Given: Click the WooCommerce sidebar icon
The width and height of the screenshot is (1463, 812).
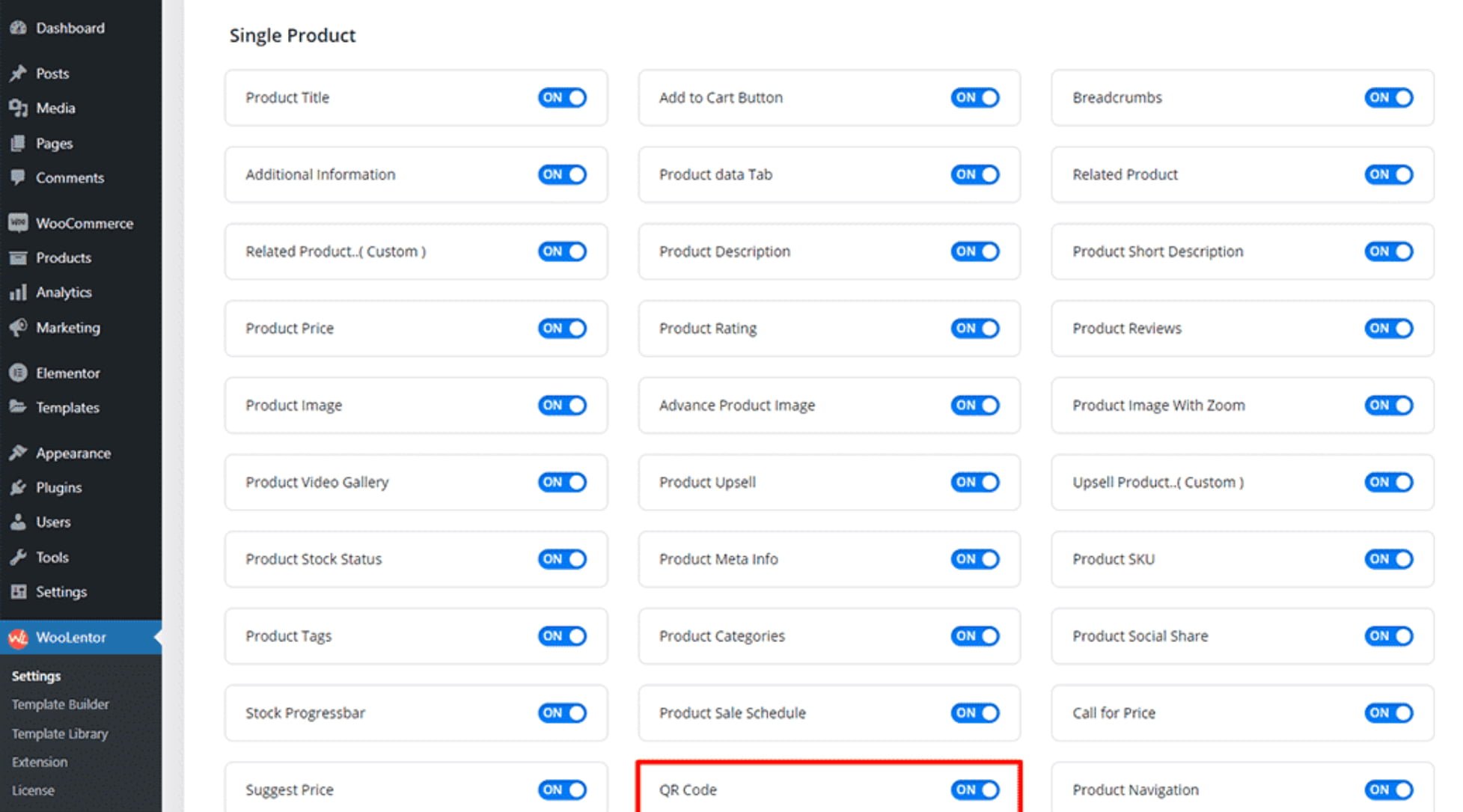Looking at the screenshot, I should (x=18, y=222).
